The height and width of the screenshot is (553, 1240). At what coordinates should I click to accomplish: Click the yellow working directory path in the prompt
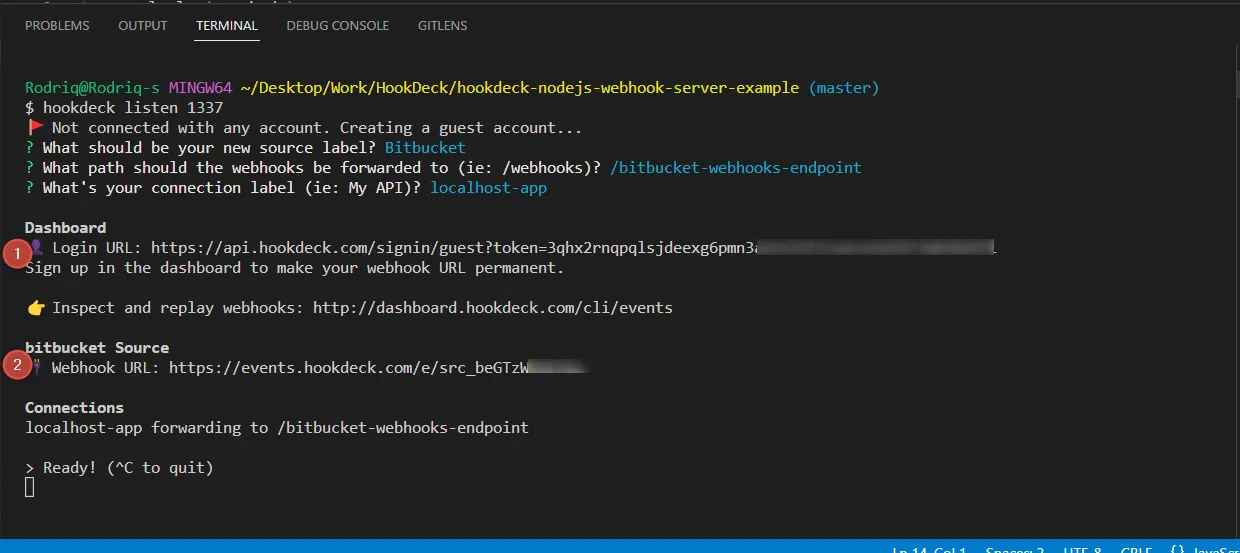tap(520, 88)
